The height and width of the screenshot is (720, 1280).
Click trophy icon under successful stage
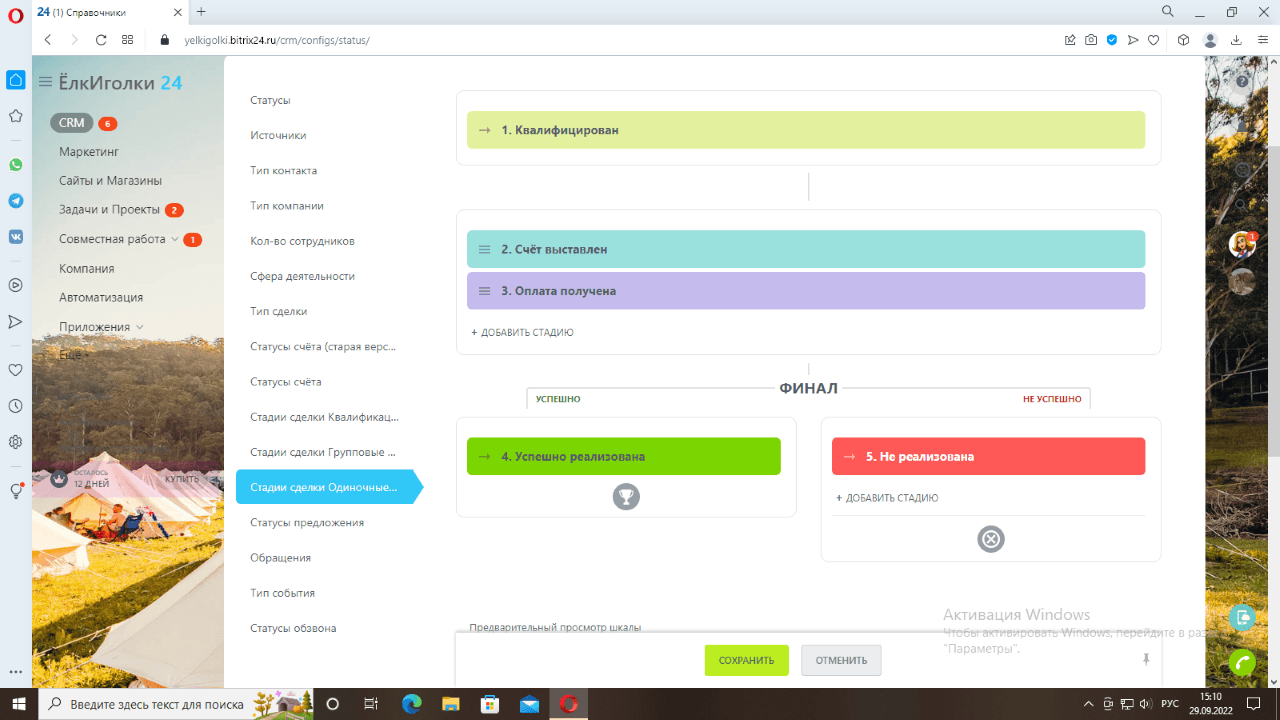click(x=626, y=496)
